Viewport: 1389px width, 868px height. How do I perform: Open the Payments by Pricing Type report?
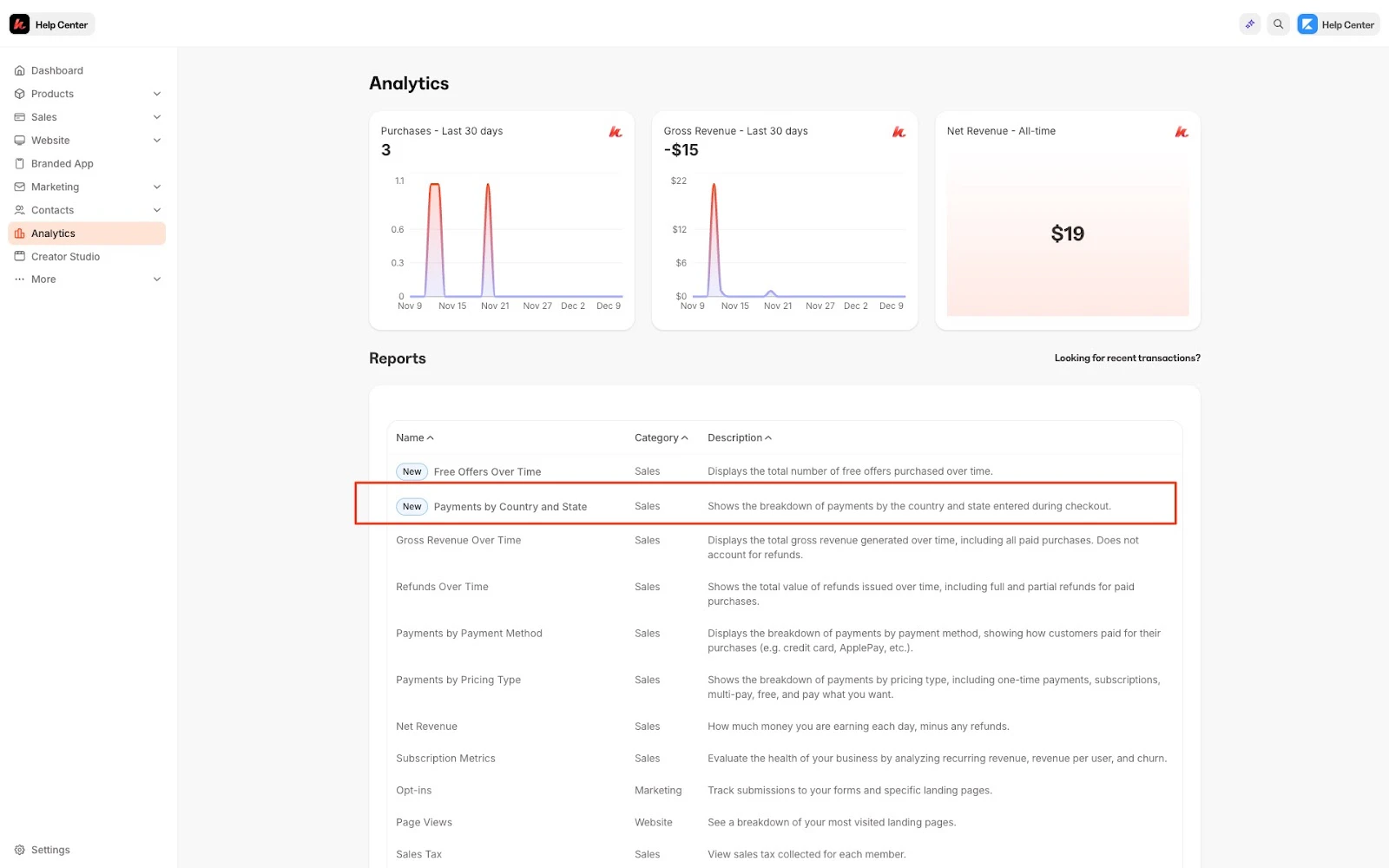click(x=458, y=680)
